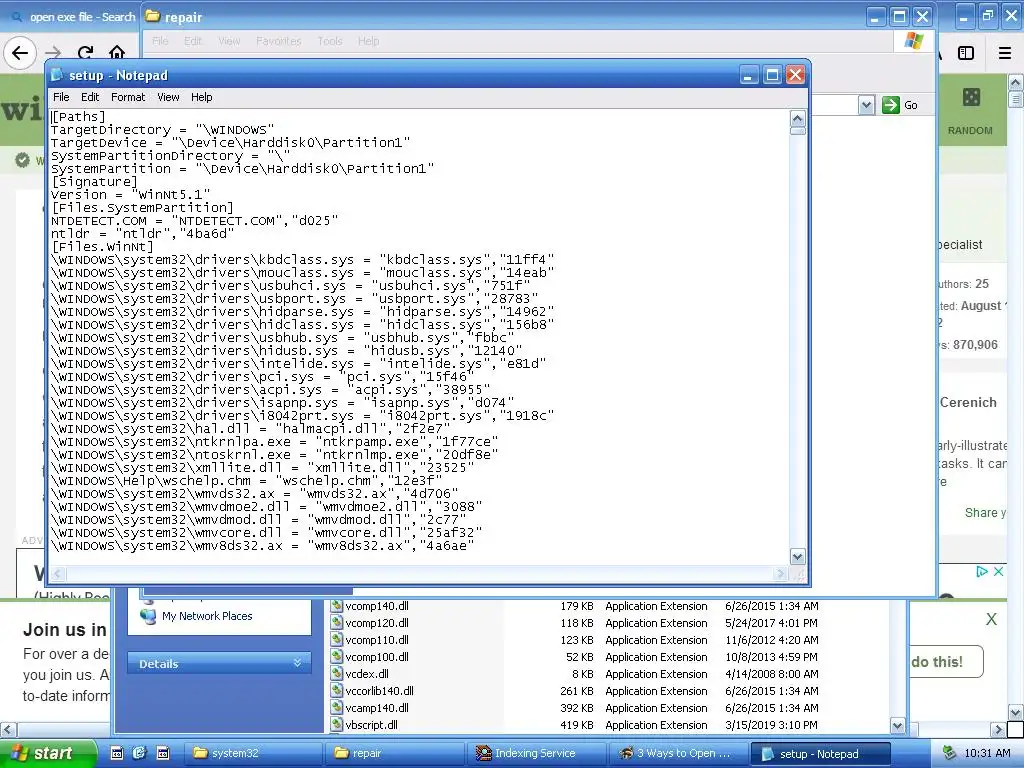Click the do this! button
This screenshot has height=768, width=1024.
click(x=945, y=662)
